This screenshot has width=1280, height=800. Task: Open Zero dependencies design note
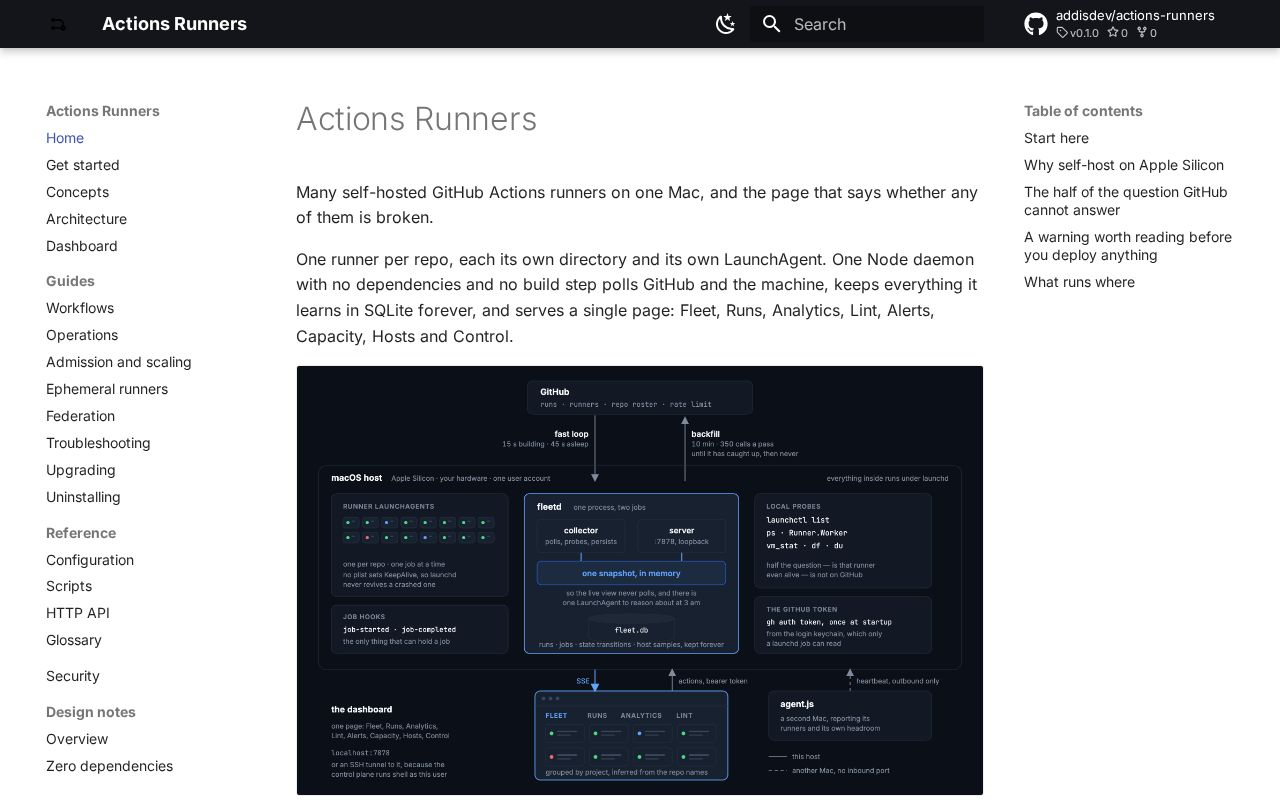(x=109, y=766)
